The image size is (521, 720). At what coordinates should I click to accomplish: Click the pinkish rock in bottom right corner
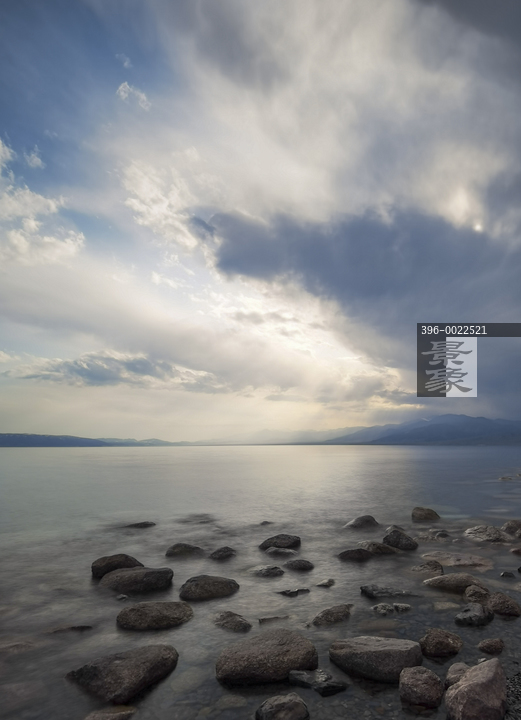click(476, 690)
